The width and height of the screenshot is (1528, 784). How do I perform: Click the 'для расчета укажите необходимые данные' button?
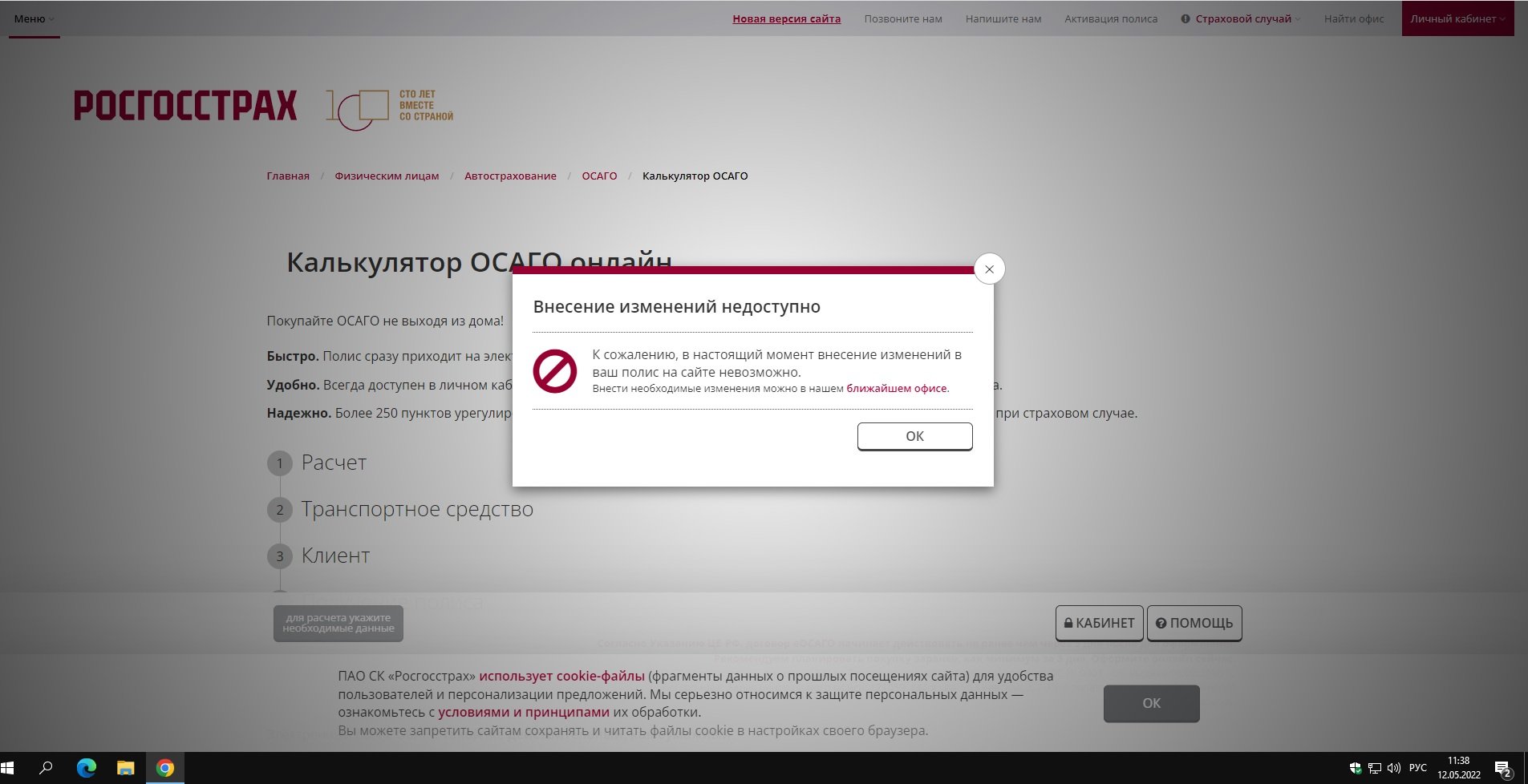(x=338, y=623)
